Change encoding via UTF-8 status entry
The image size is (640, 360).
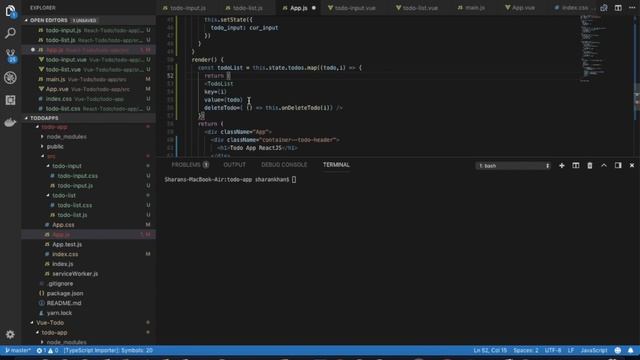point(553,350)
